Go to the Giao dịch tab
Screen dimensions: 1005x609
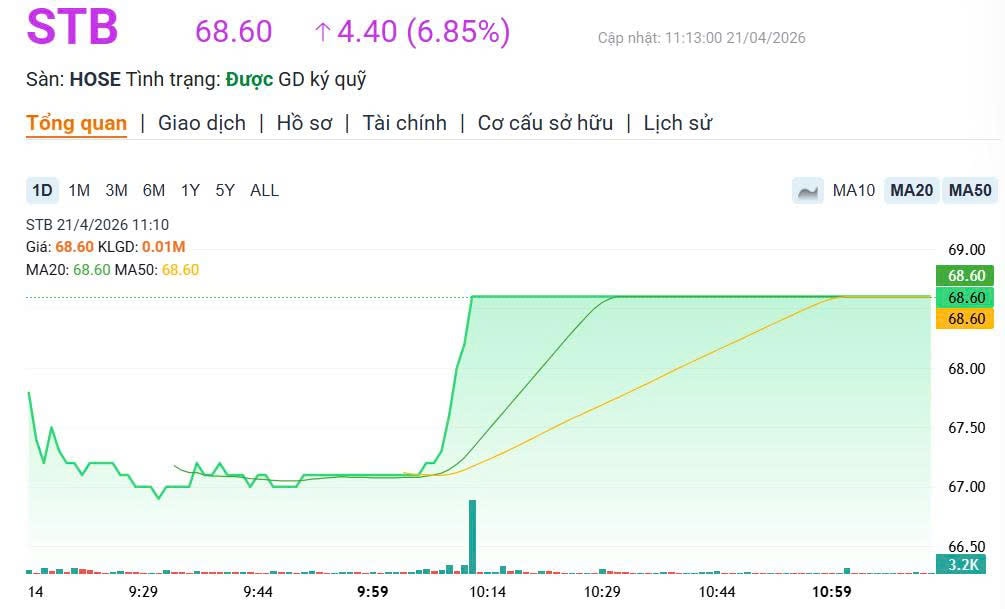tap(202, 123)
